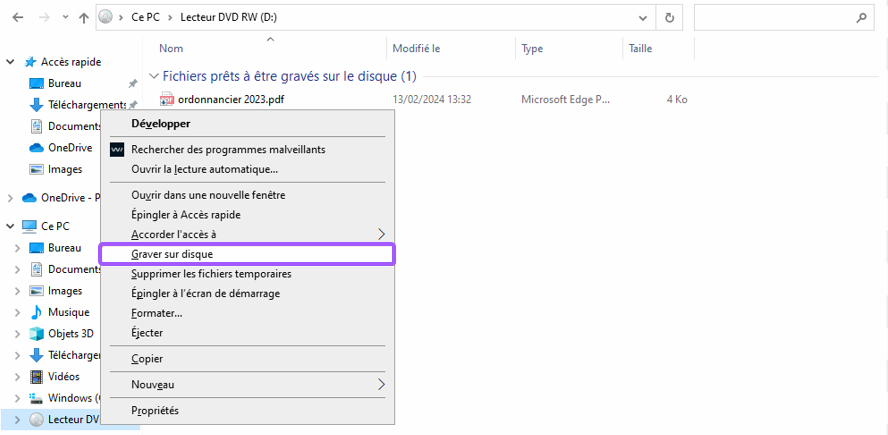This screenshot has height=435, width=888.
Task: Collapse the 'Fichiers prêts à être gravés' group
Action: tap(153, 76)
